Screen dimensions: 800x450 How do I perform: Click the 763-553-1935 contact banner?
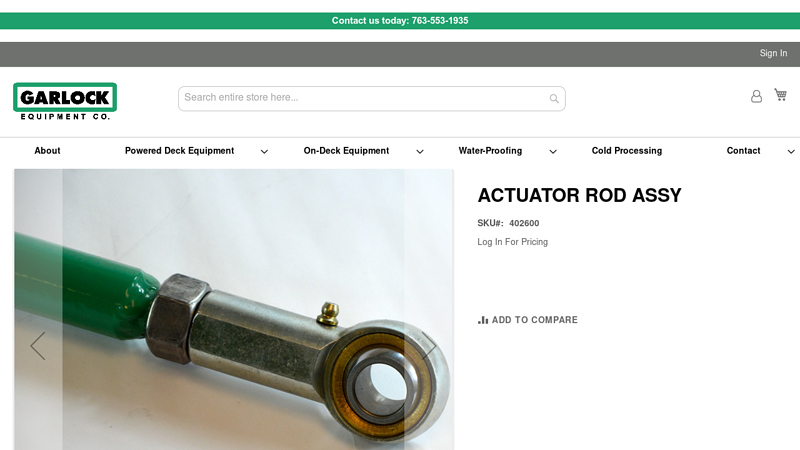pyautogui.click(x=400, y=21)
